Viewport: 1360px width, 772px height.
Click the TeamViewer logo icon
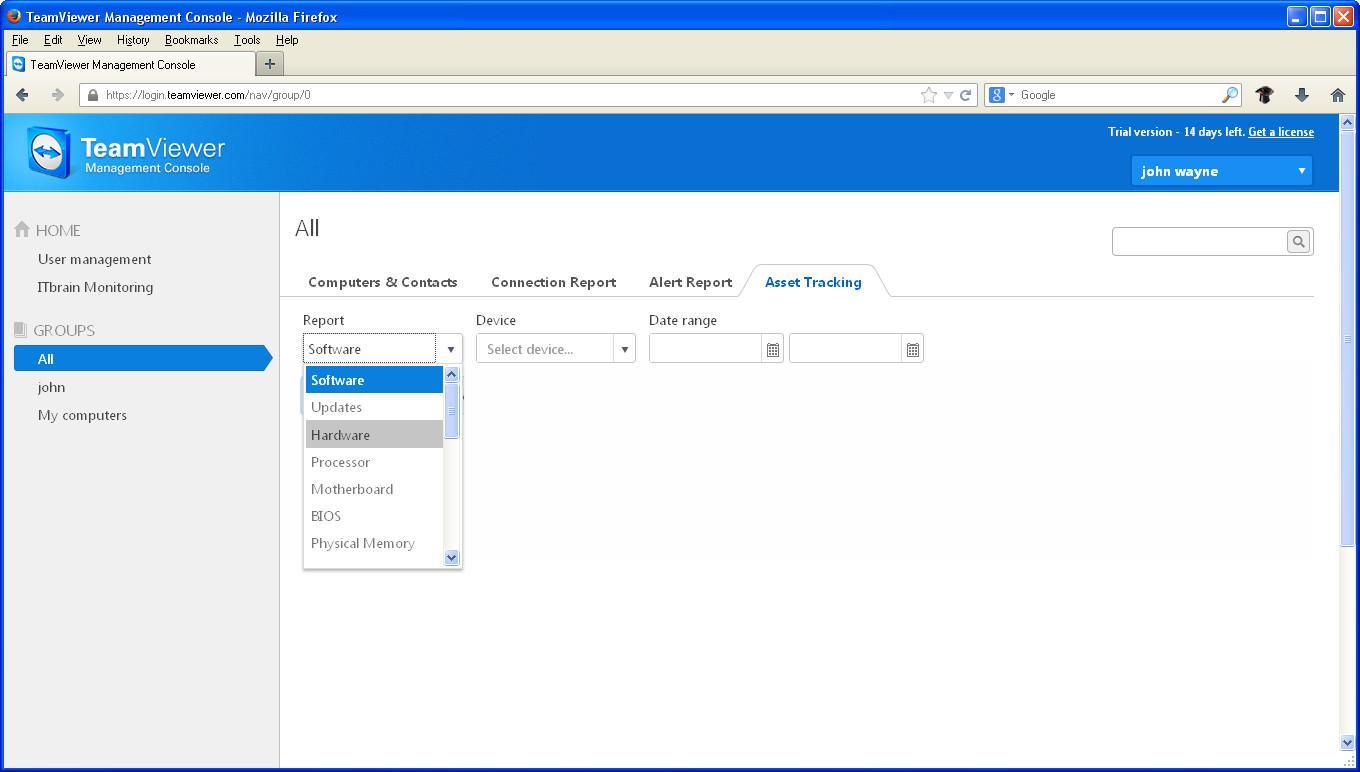coord(49,152)
